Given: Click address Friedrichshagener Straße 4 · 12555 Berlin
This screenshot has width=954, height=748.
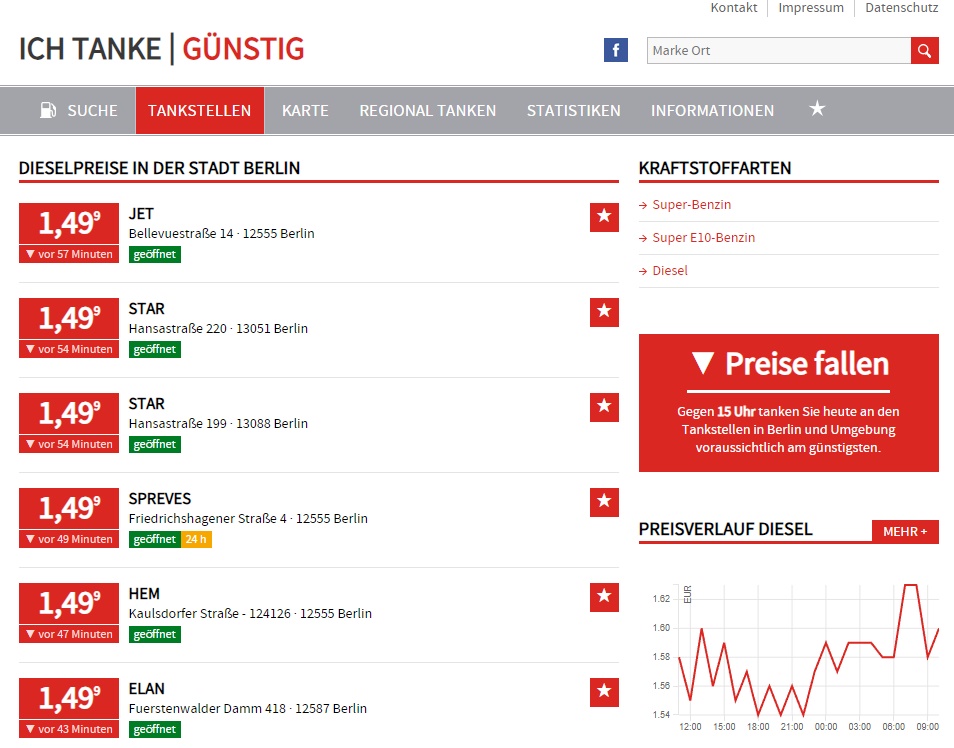Looking at the screenshot, I should pyautogui.click(x=248, y=519).
